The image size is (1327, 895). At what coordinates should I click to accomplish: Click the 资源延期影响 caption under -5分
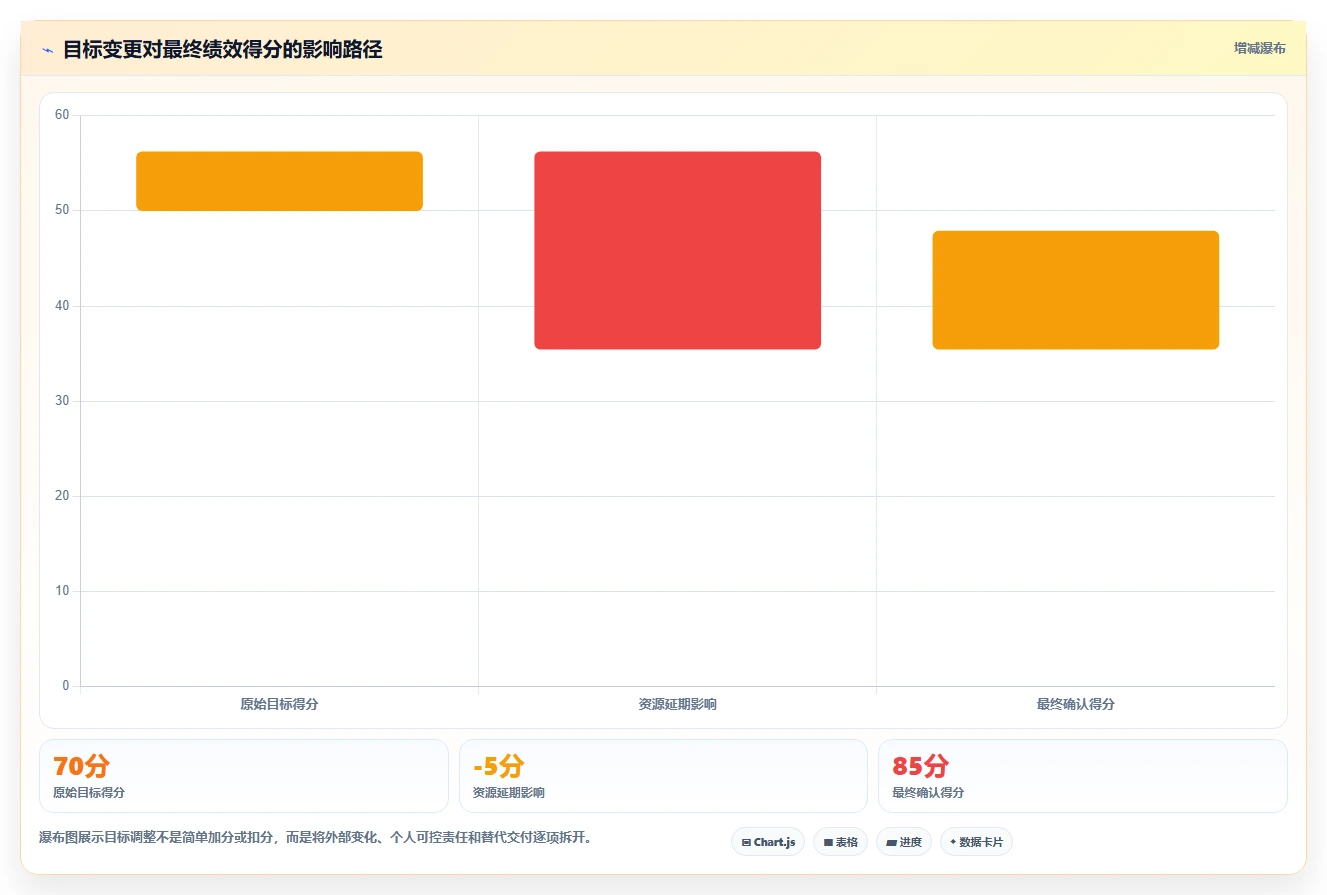[509, 793]
